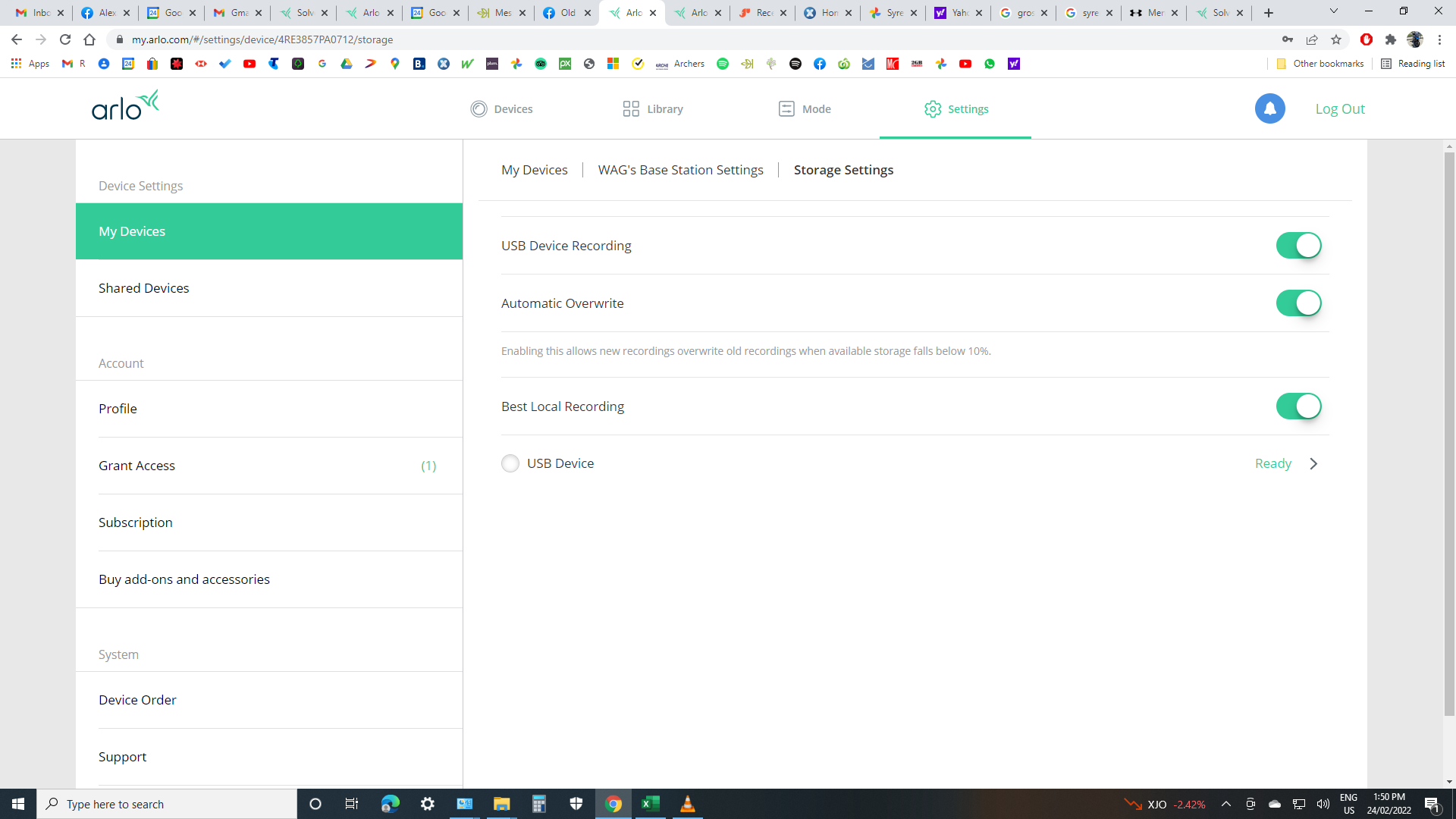Viewport: 1456px width, 819px height.
Task: Toggle Best Local Recording off
Action: pos(1298,406)
